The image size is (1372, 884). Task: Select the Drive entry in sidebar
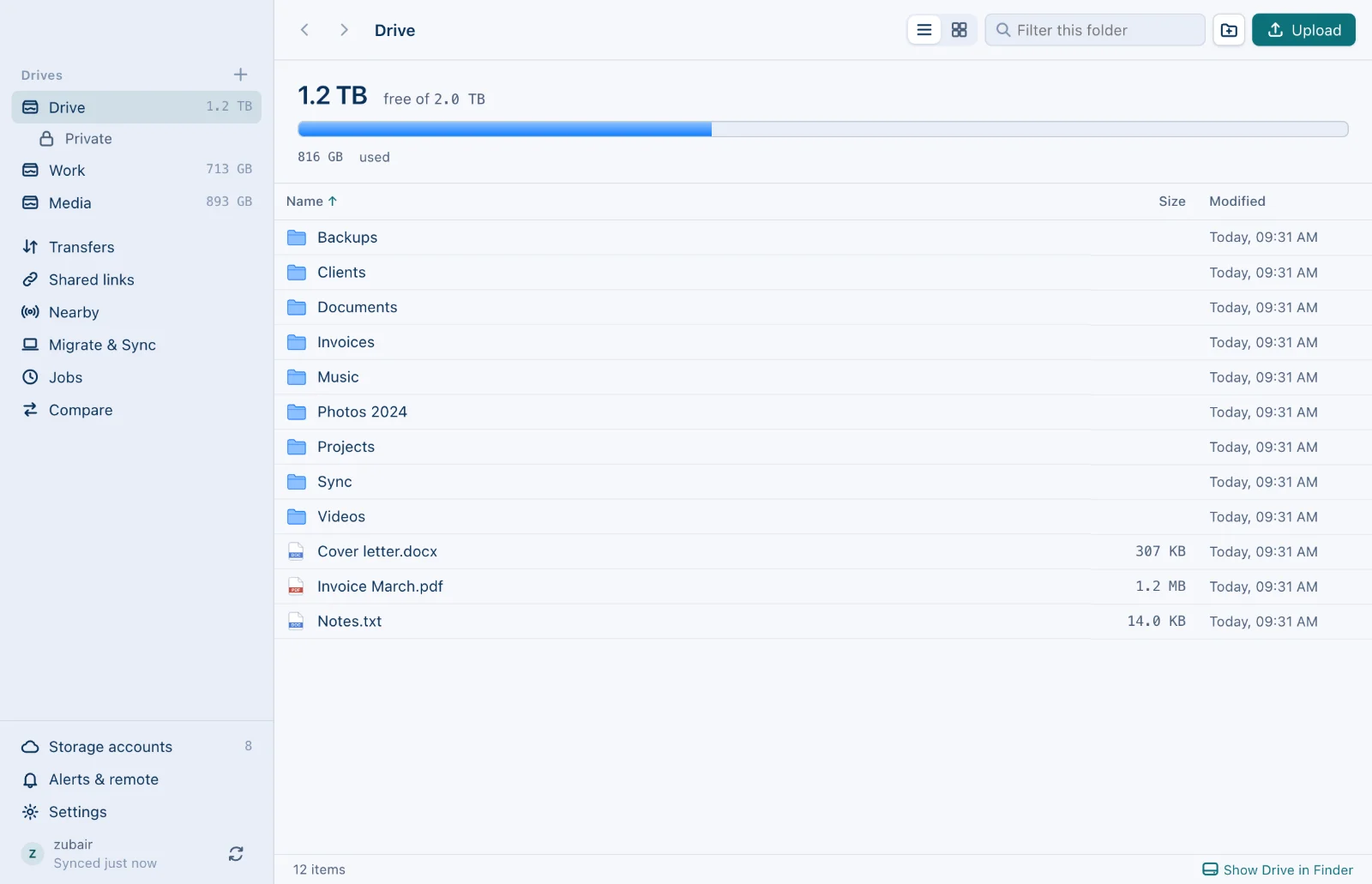point(136,107)
